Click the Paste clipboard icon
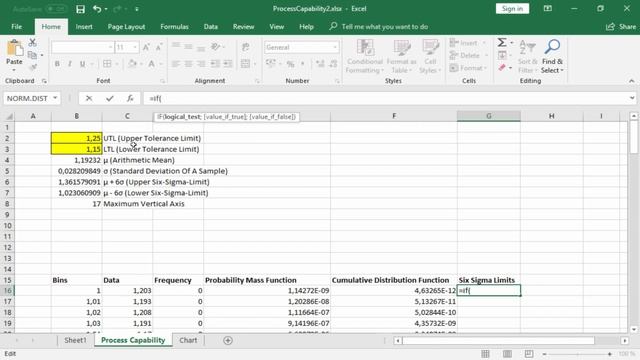 click(14, 49)
